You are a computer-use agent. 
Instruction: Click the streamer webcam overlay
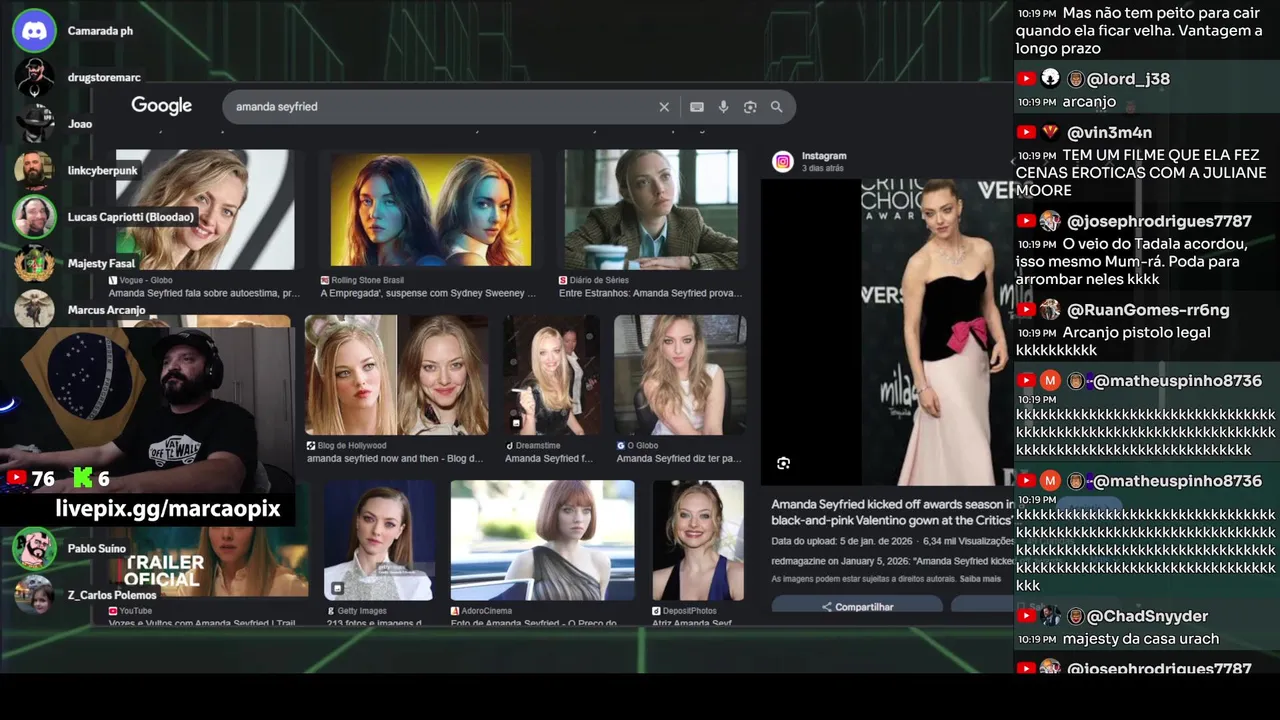coord(147,410)
